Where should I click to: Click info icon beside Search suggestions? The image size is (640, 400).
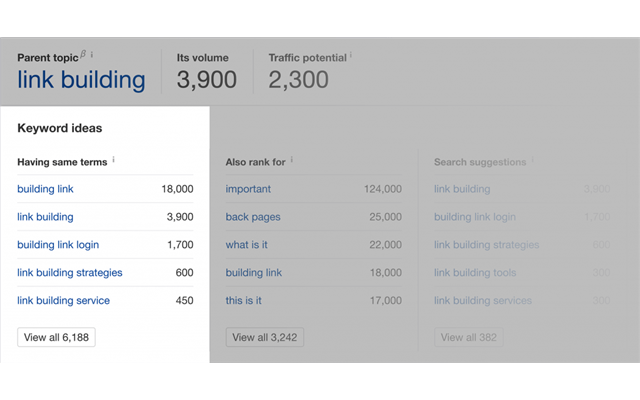tap(532, 159)
